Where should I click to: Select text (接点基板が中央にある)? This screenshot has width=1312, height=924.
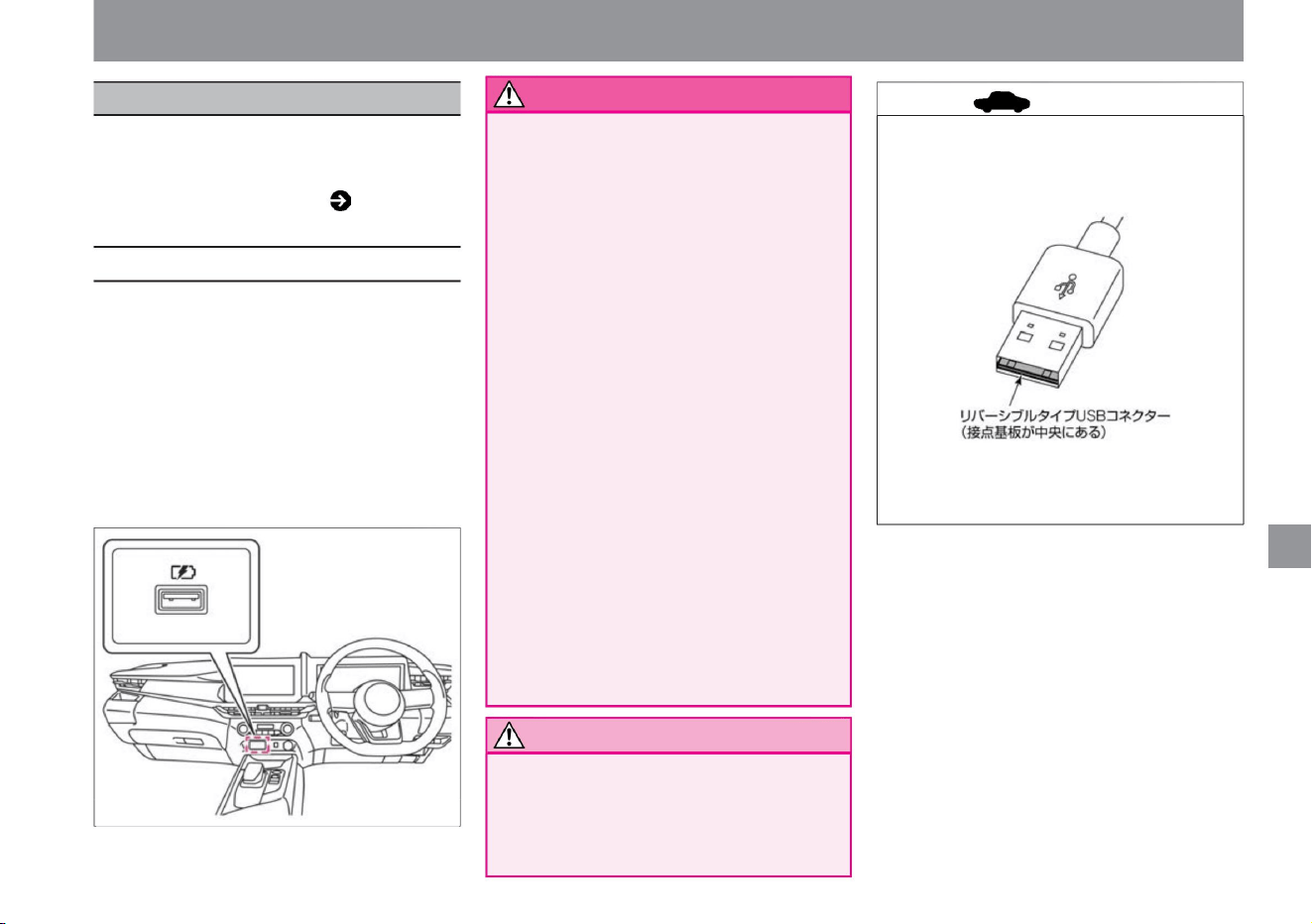(1032, 433)
